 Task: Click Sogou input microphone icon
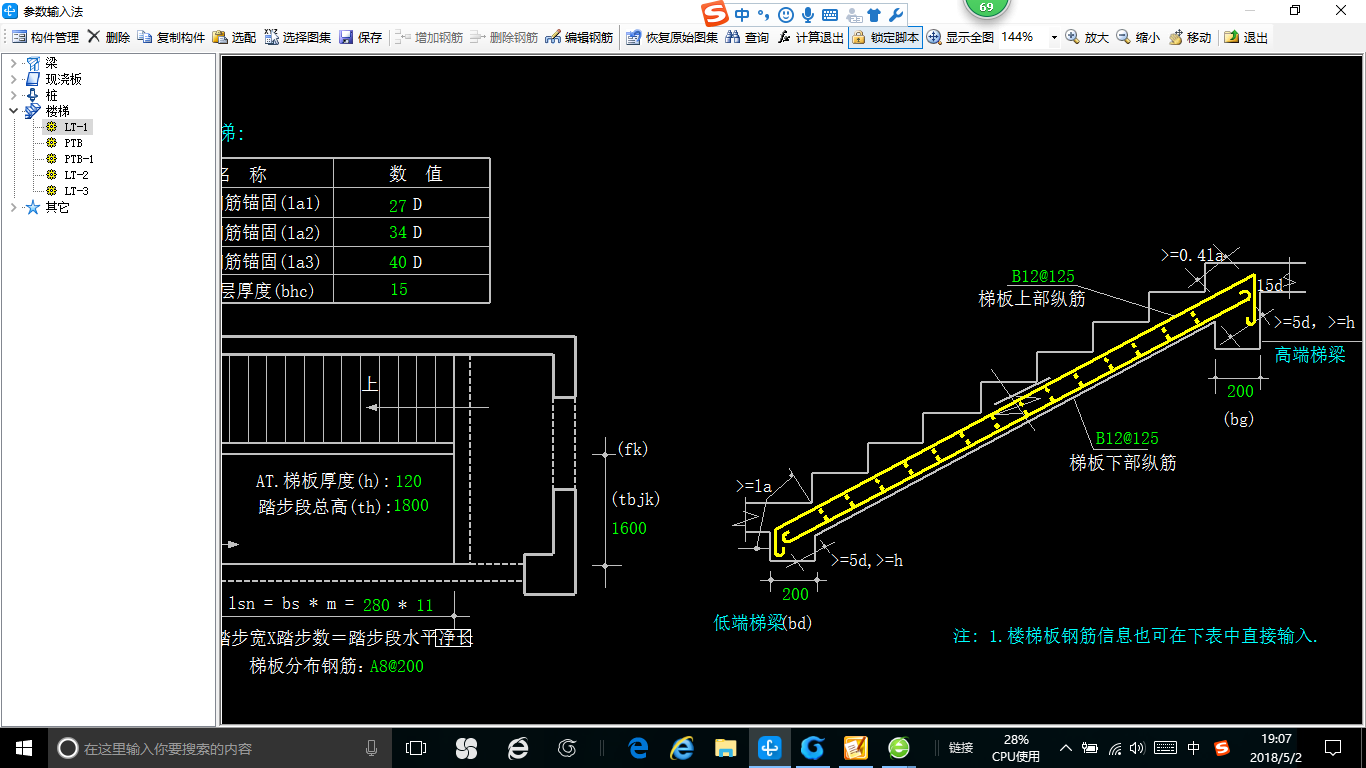807,15
